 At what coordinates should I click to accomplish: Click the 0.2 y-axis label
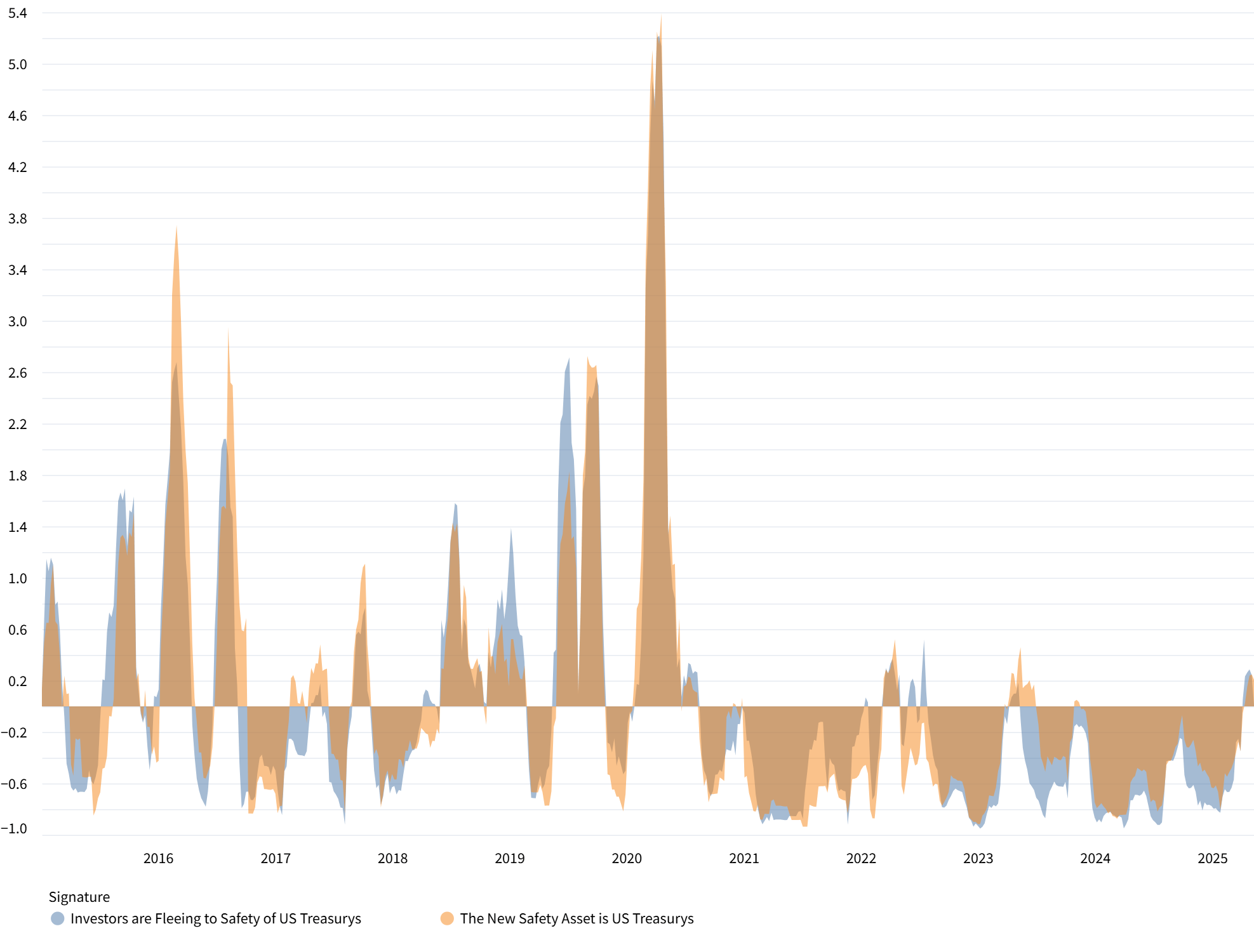pyautogui.click(x=18, y=681)
